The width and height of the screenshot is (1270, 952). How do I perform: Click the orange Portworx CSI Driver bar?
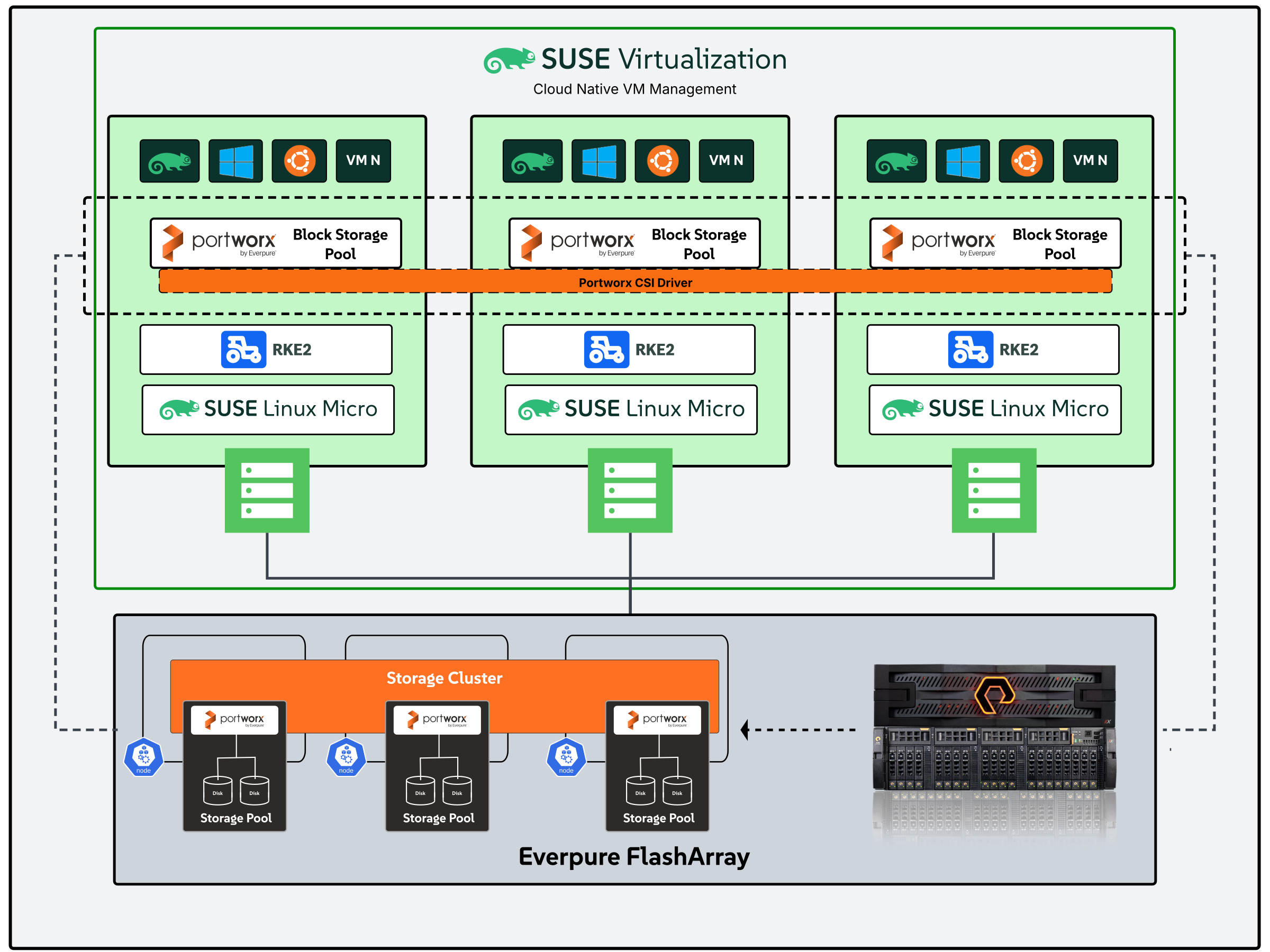[635, 282]
